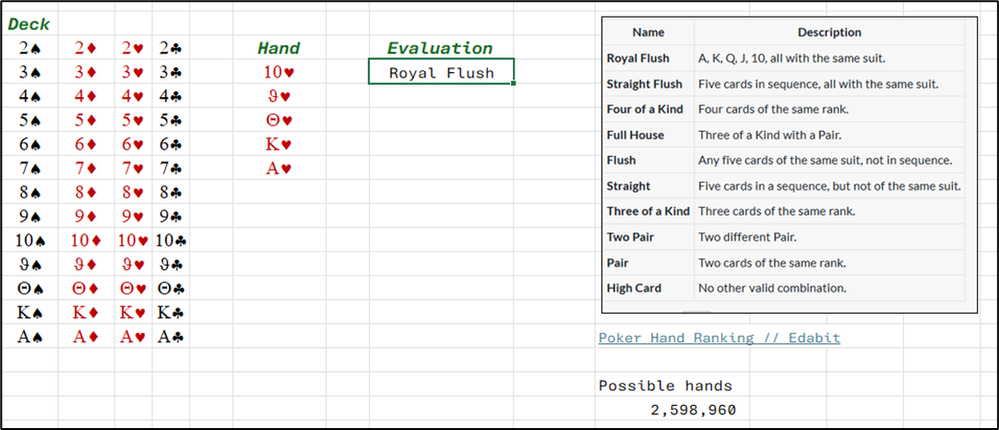Open the Poker Hand Ranking // Edabit link
This screenshot has width=999, height=430.
click(719, 338)
